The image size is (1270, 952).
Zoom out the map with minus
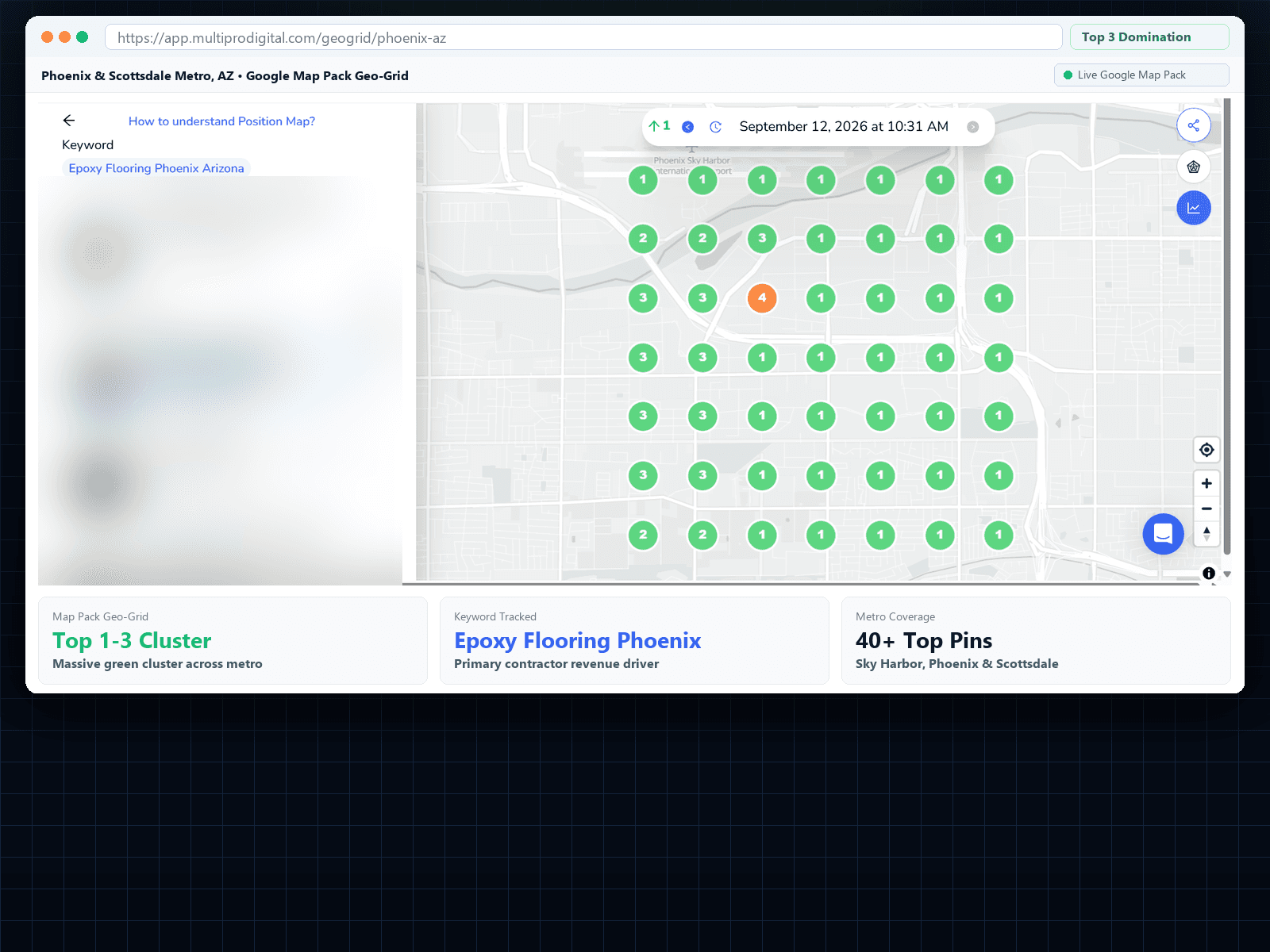(1206, 509)
